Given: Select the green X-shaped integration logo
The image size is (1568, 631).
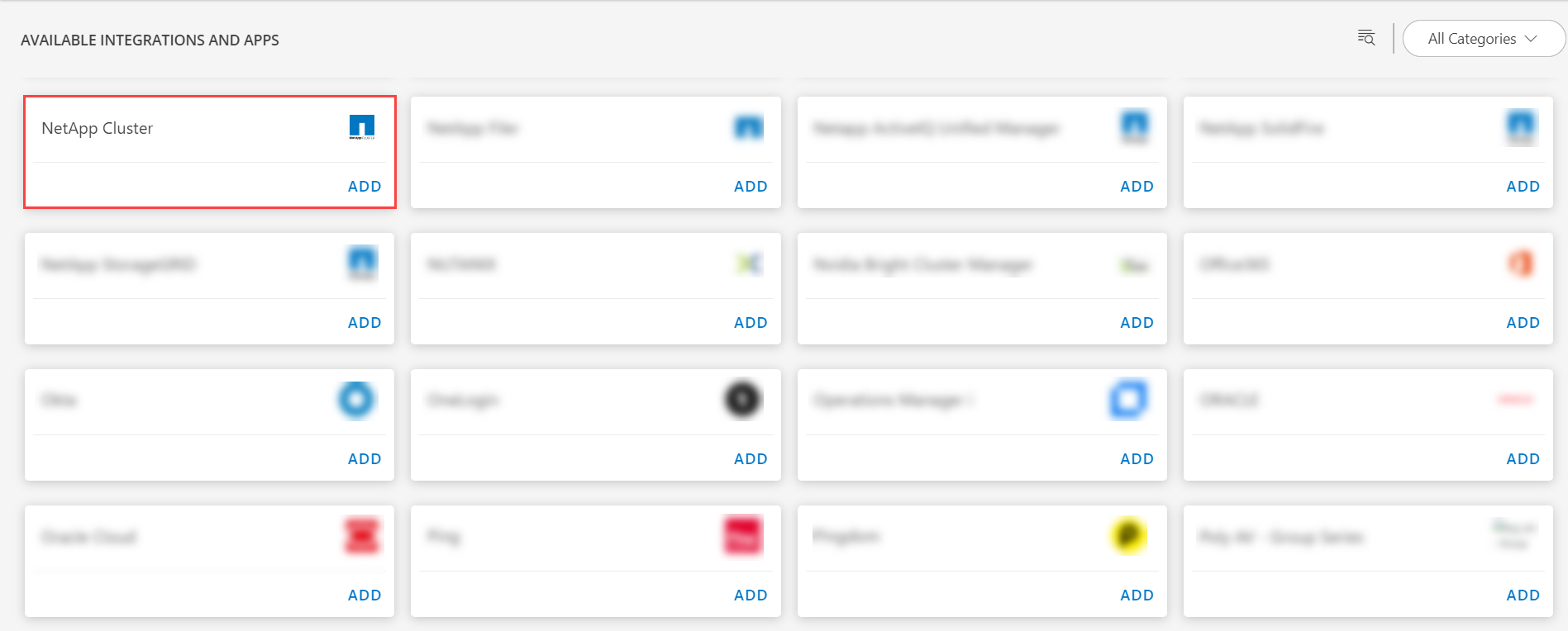Looking at the screenshot, I should (x=748, y=263).
